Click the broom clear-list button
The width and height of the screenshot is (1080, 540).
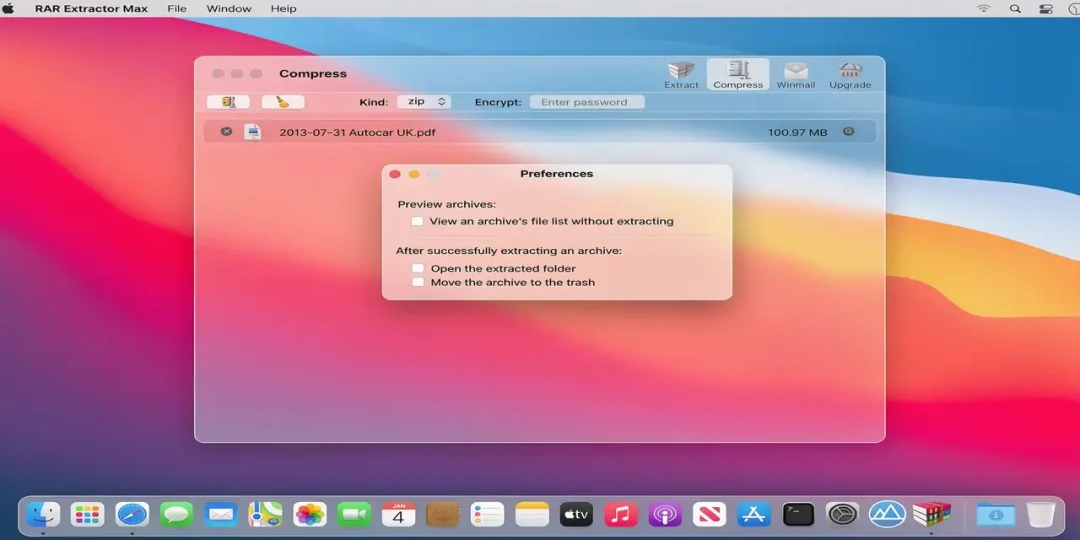[282, 102]
